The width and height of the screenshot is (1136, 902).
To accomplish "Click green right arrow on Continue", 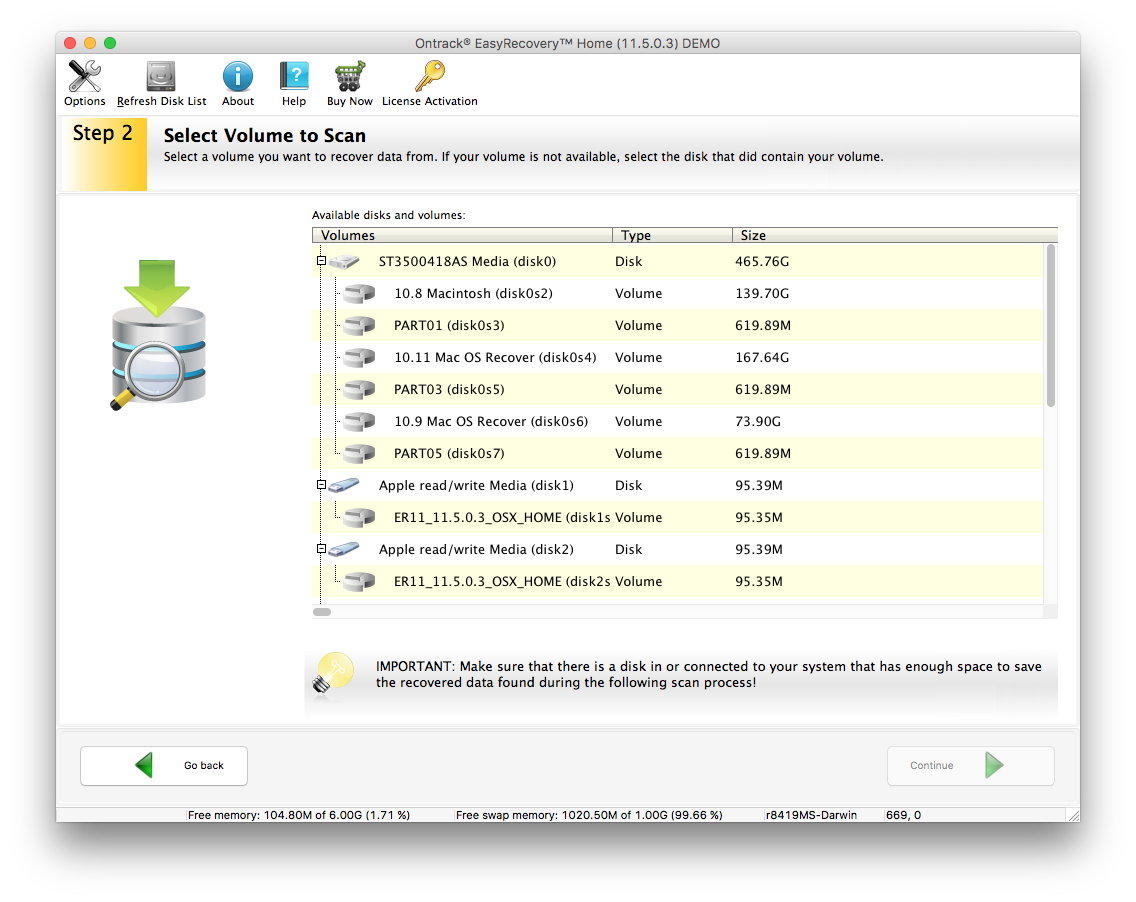I will click(994, 765).
